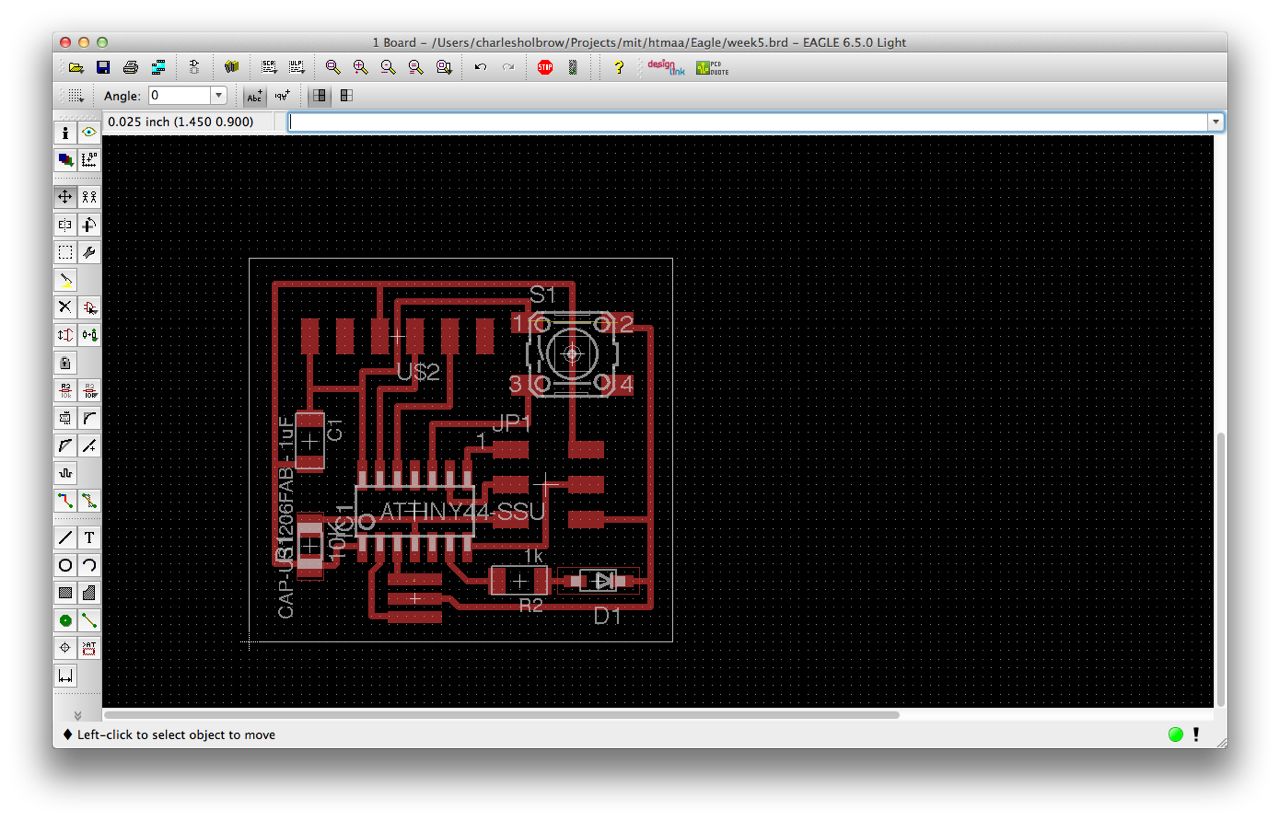Select the Show (eye) tool
This screenshot has height=821, width=1280.
pyautogui.click(x=89, y=132)
